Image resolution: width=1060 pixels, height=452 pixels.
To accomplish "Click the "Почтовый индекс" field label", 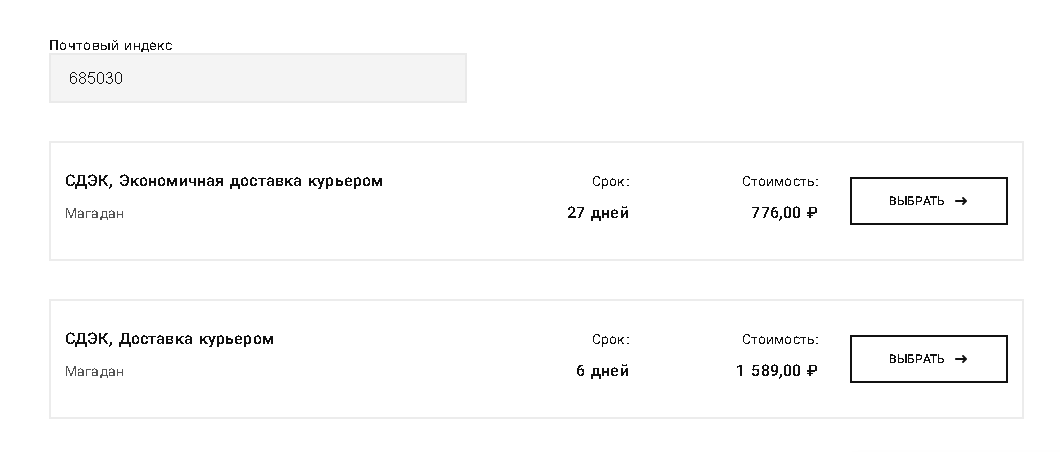I will tap(111, 46).
